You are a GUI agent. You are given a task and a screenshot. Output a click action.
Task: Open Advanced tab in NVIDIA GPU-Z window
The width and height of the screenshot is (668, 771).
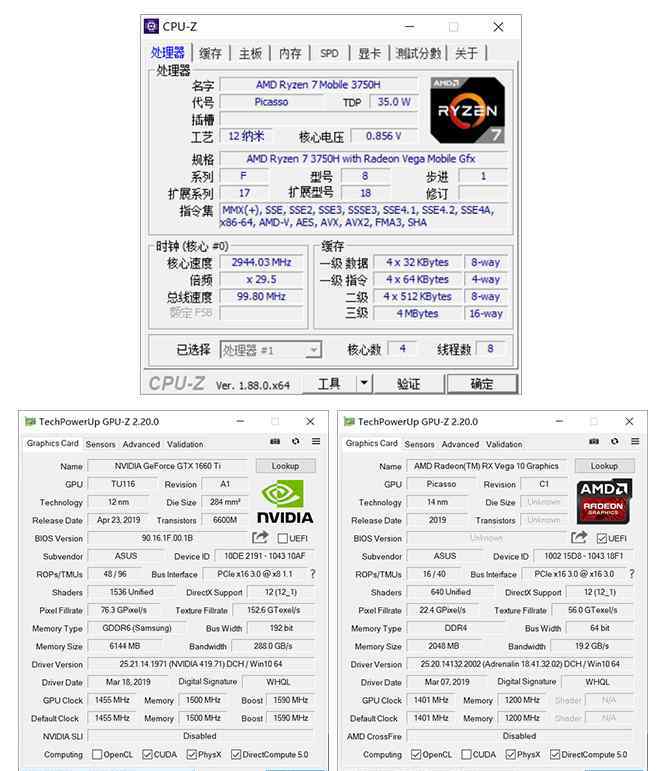[x=141, y=444]
